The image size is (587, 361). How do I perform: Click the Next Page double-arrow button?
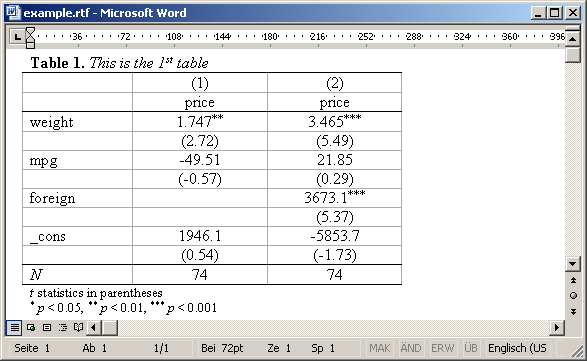click(x=573, y=312)
